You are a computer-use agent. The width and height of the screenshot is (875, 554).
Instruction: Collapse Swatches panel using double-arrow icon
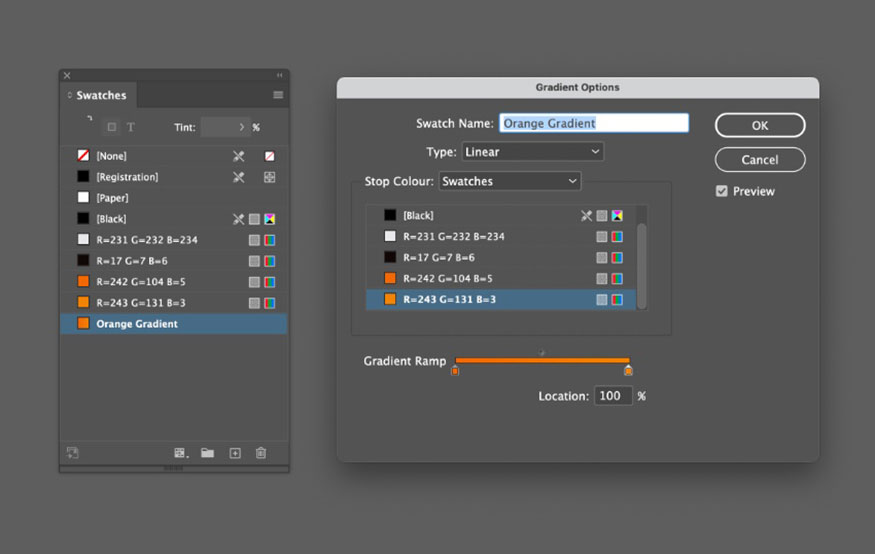(280, 75)
